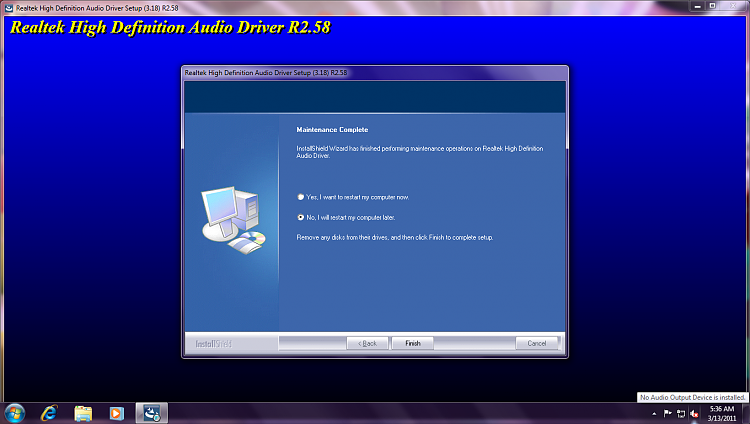Open Action Center flag icon

668,413
